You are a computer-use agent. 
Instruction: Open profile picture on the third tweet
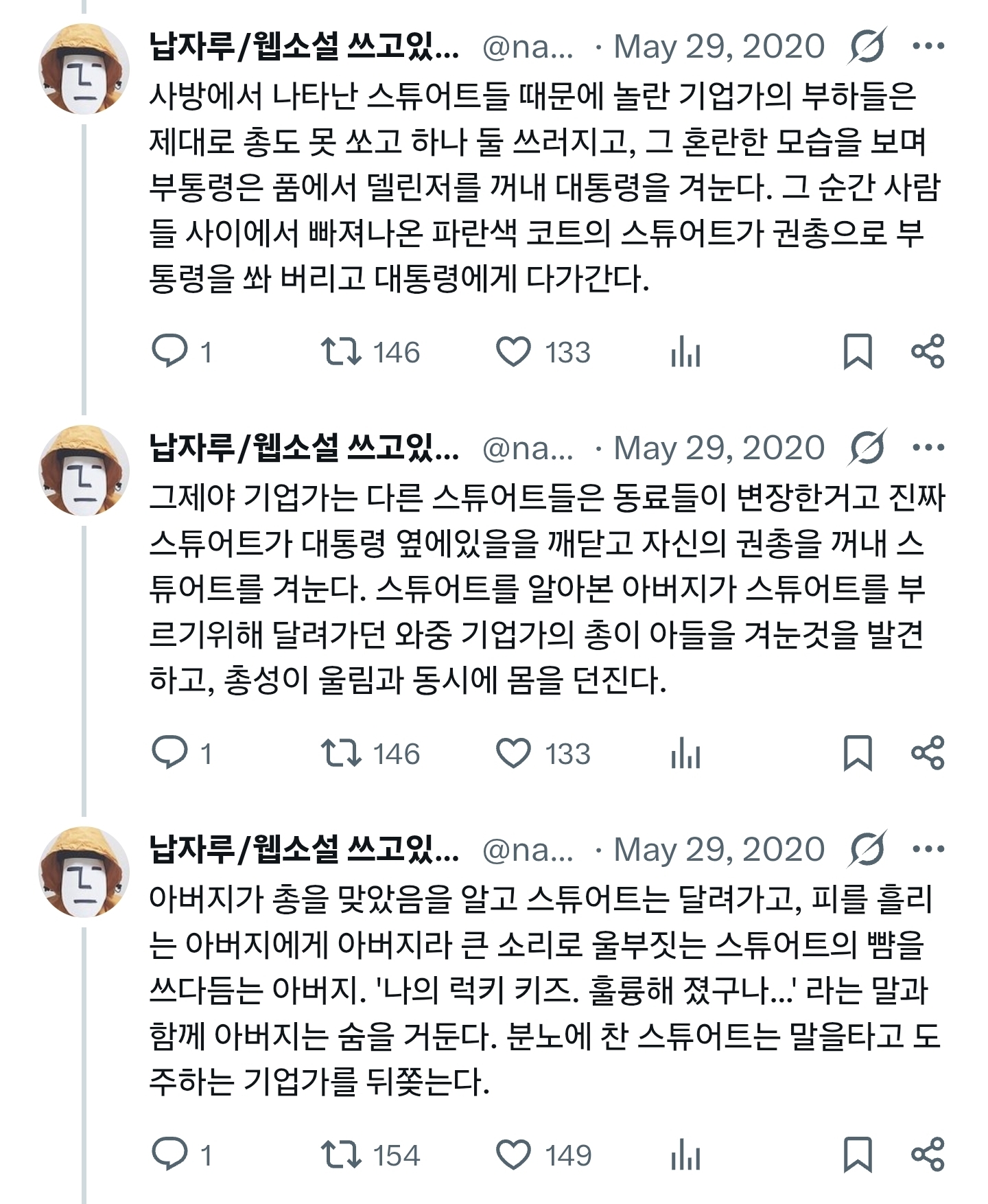(x=84, y=872)
